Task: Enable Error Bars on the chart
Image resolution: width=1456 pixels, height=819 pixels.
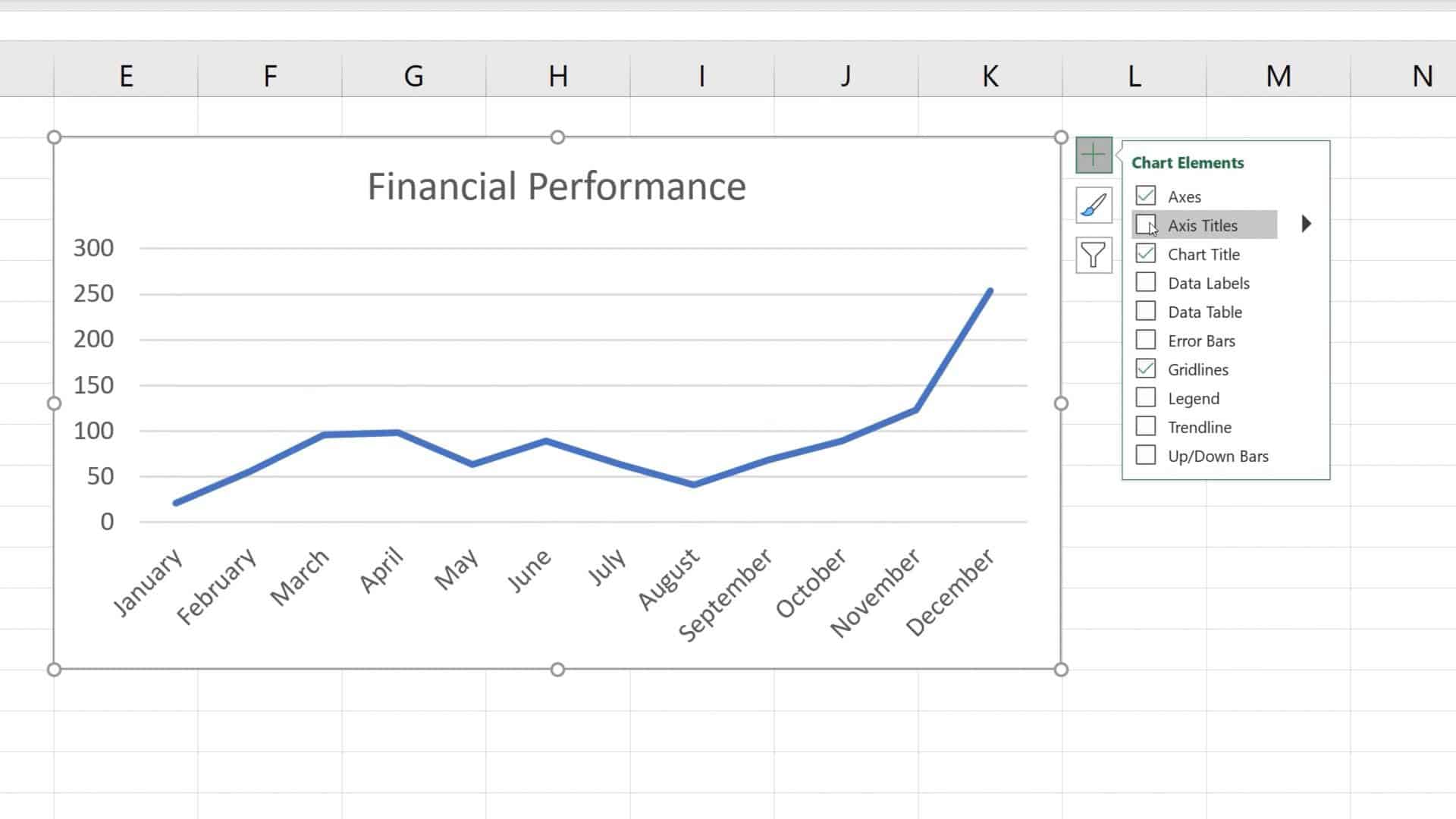Action: click(1145, 340)
